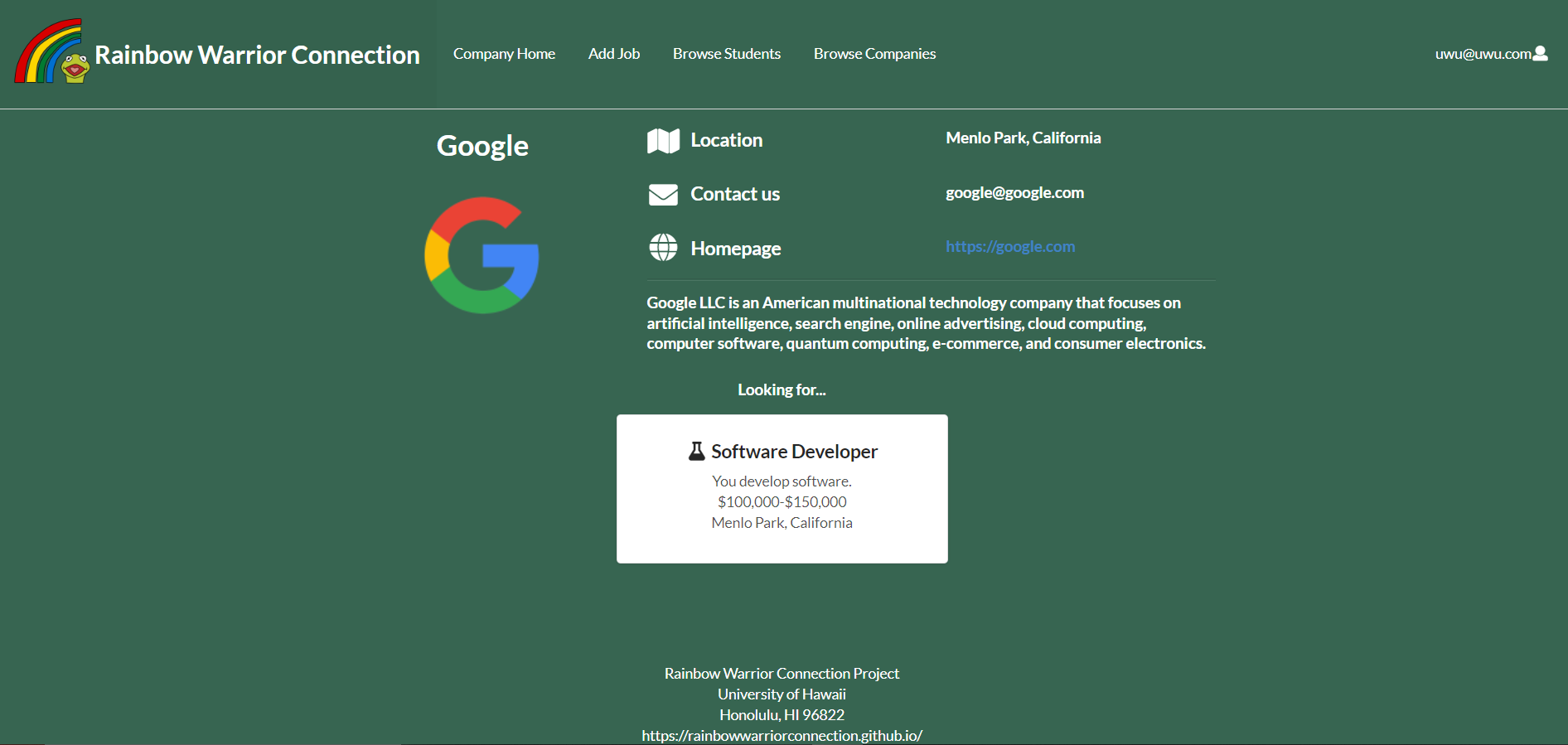Open the https://google.com homepage link

tap(1010, 246)
